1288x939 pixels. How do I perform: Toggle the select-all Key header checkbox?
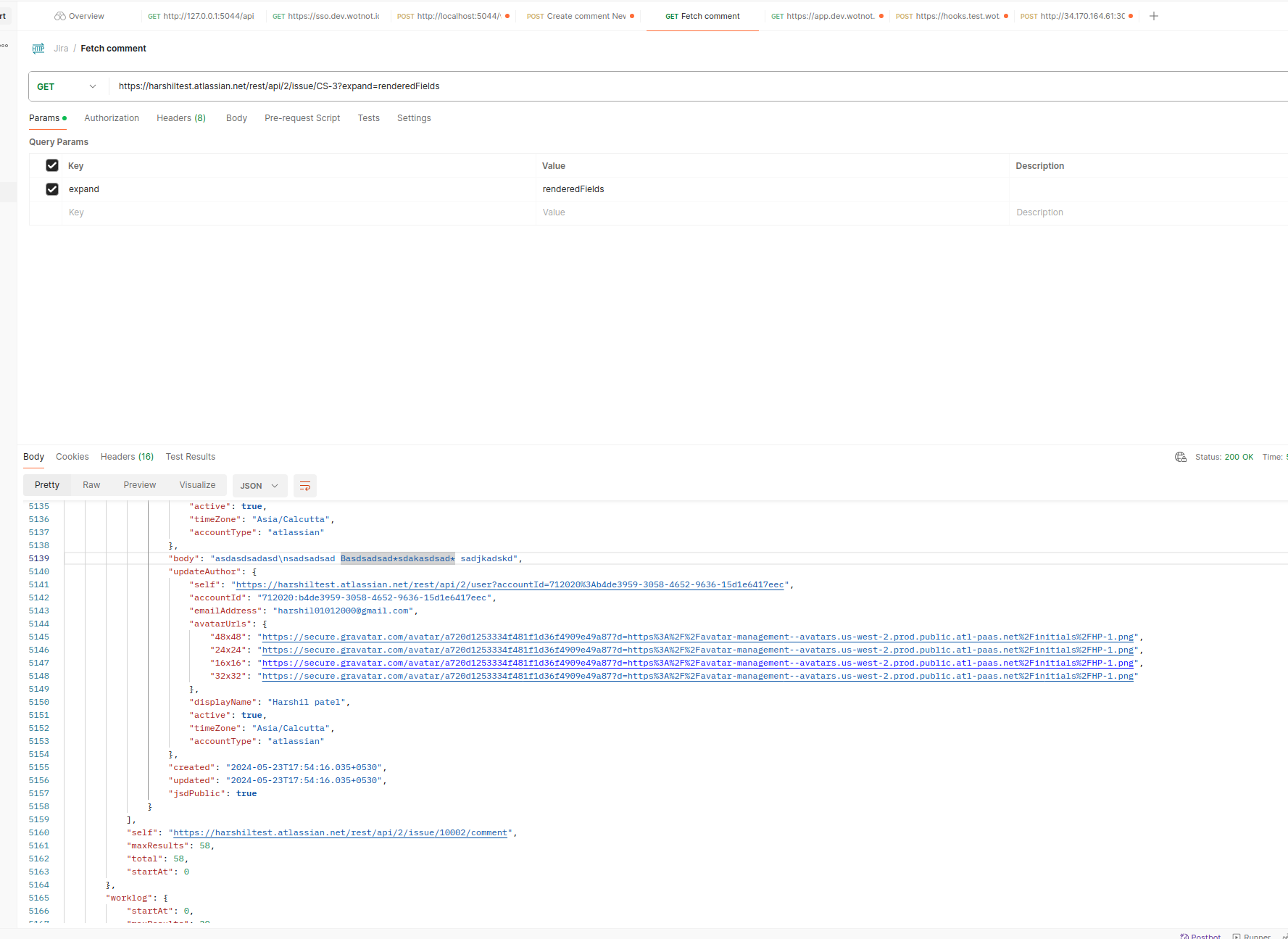[52, 165]
